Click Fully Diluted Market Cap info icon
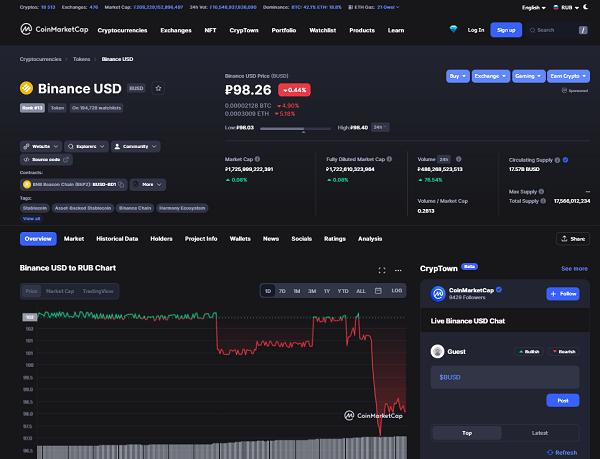The width and height of the screenshot is (600, 459). (x=389, y=159)
